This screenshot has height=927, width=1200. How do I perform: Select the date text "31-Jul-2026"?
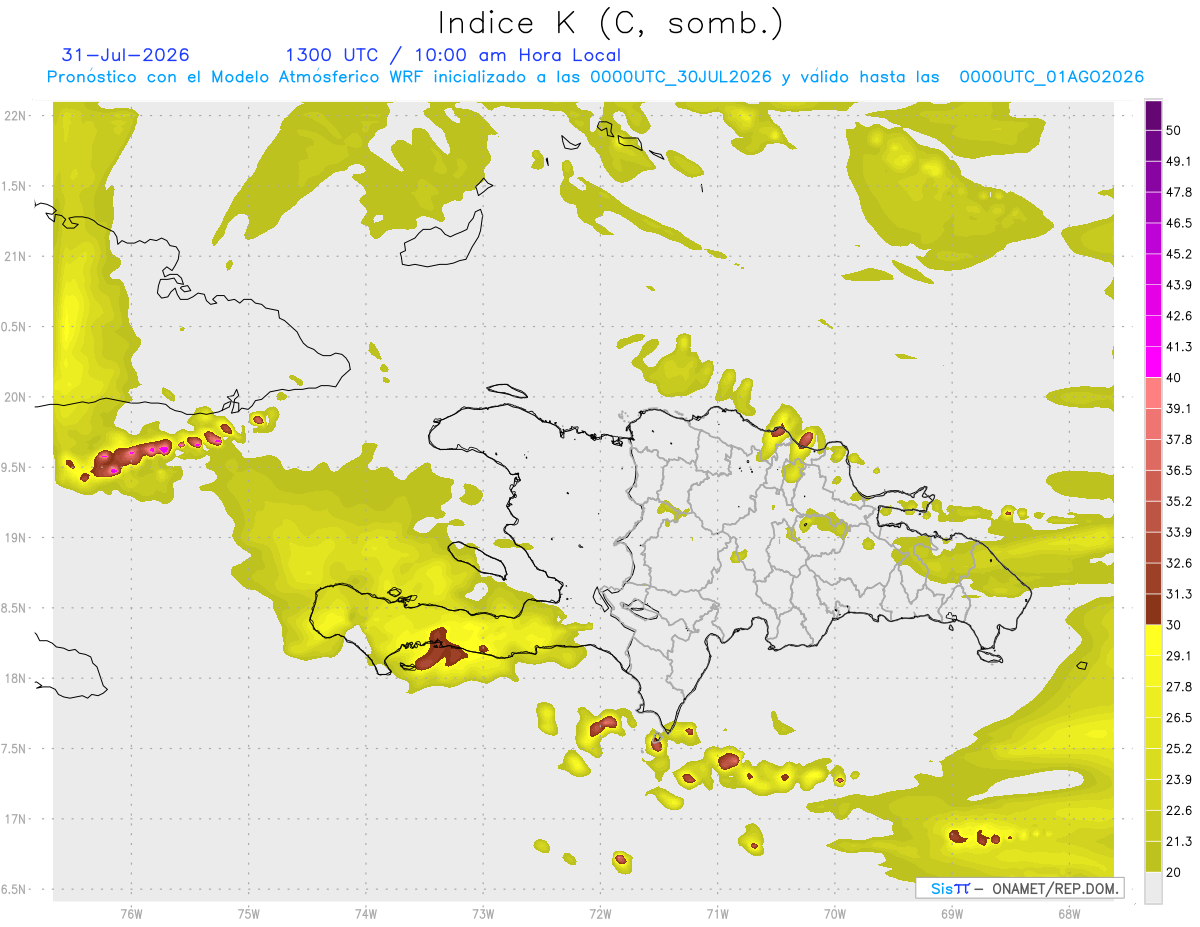click(126, 55)
